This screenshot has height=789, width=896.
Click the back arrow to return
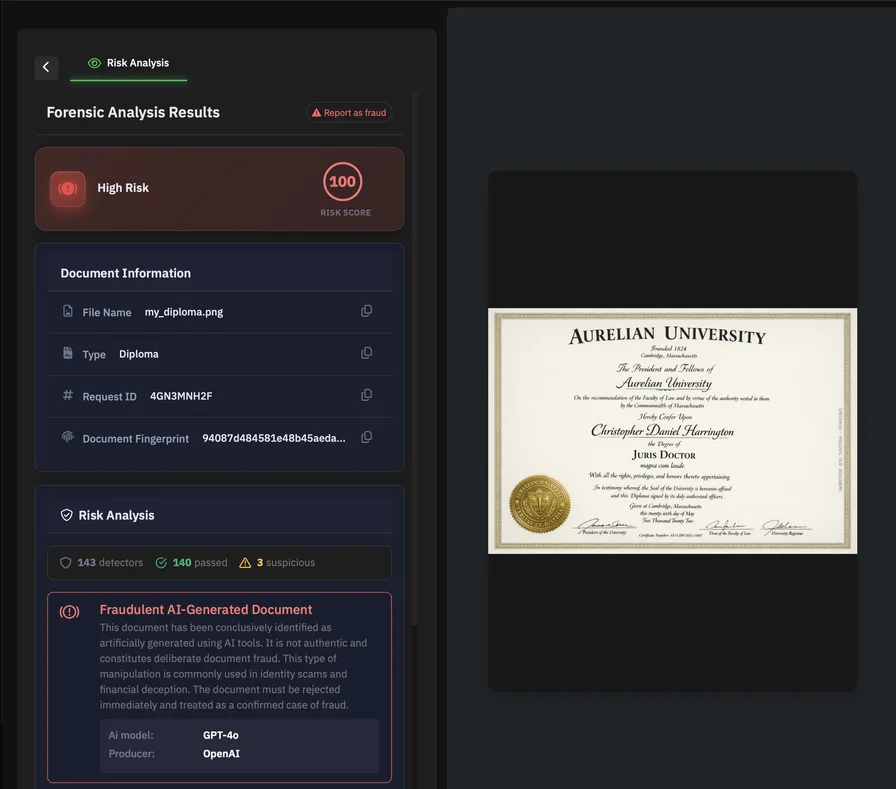[x=46, y=67]
